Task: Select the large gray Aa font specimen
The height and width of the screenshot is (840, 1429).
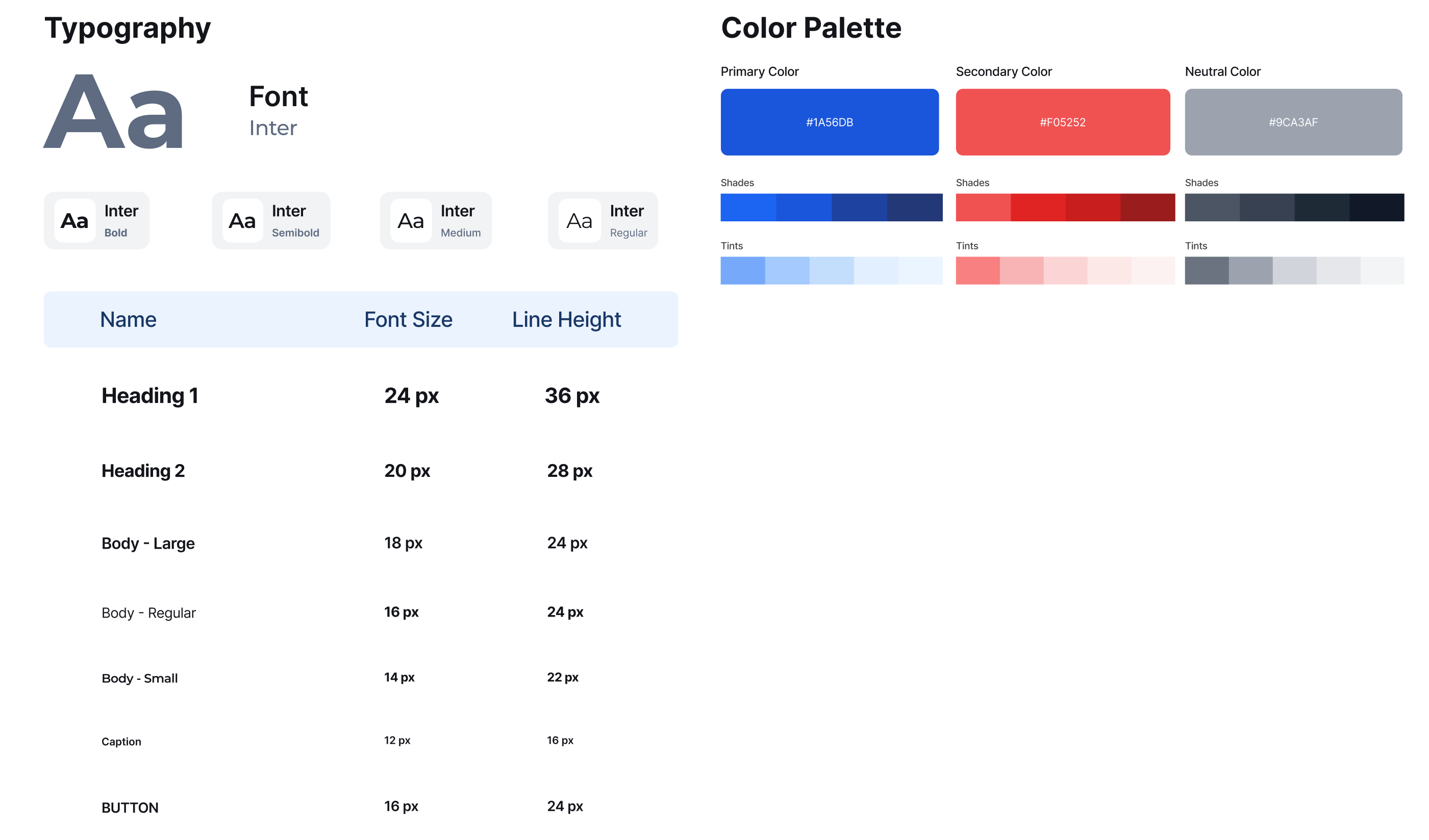Action: [x=113, y=112]
